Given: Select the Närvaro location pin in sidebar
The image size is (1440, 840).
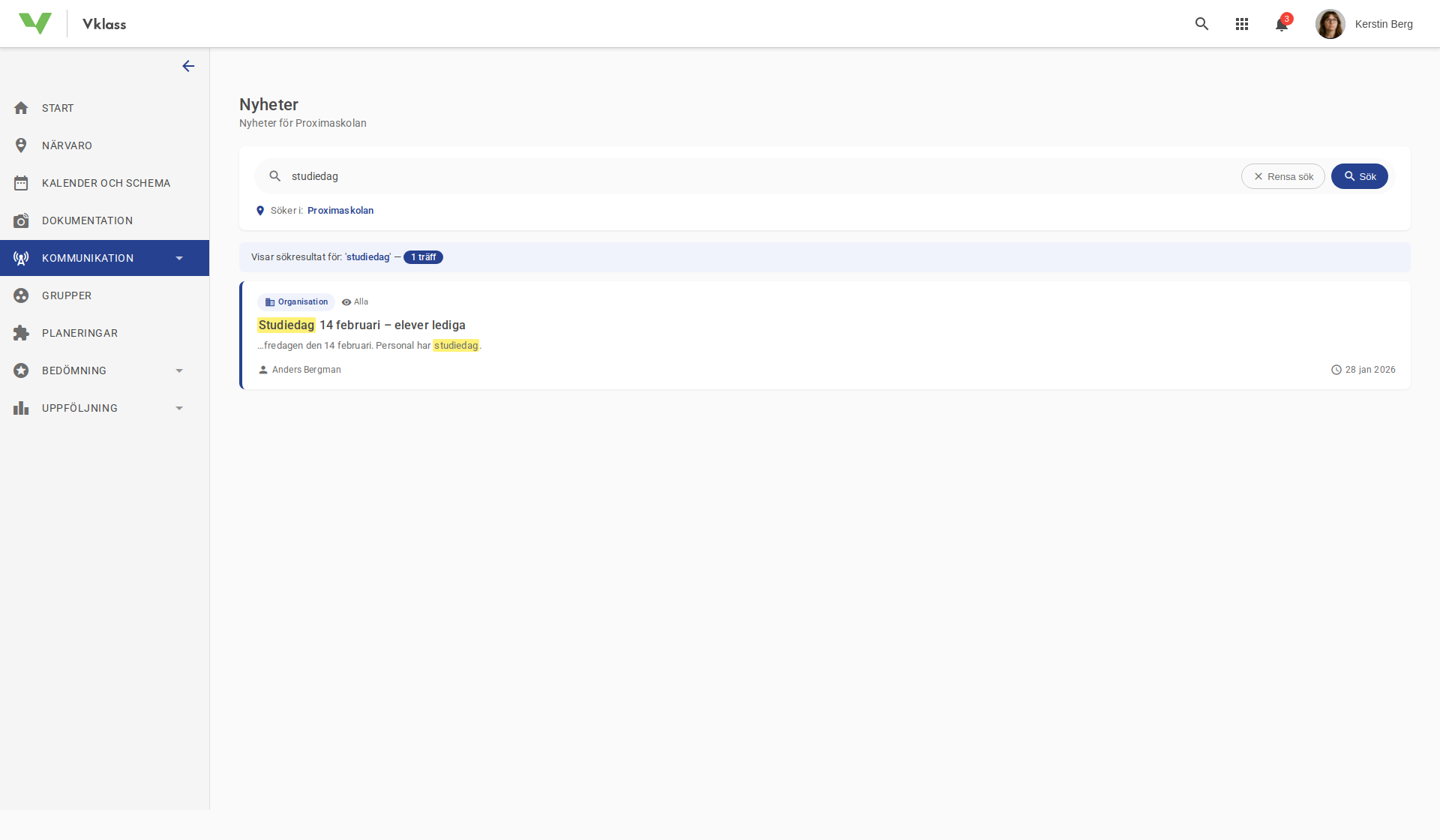Looking at the screenshot, I should tap(22, 145).
